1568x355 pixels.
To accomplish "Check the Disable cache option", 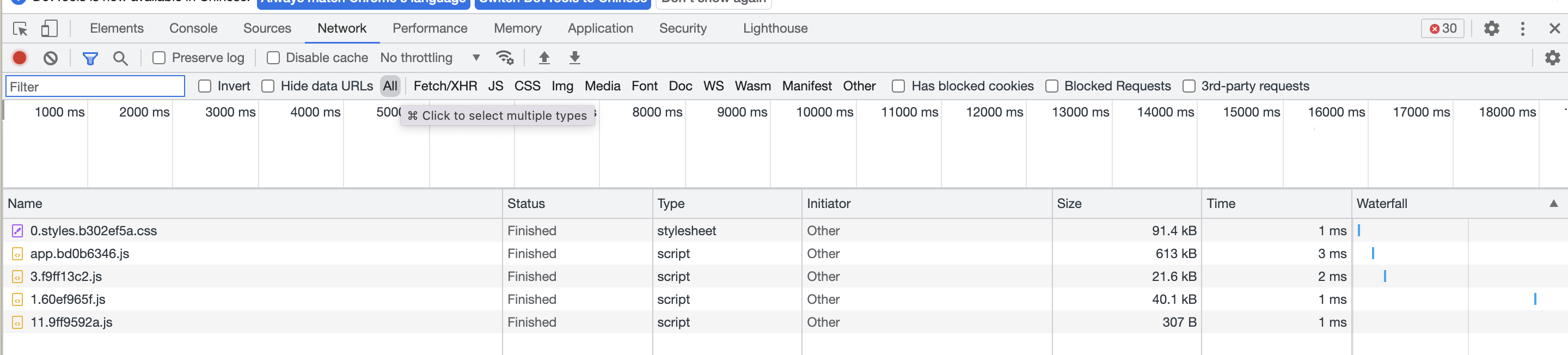I will (x=273, y=58).
